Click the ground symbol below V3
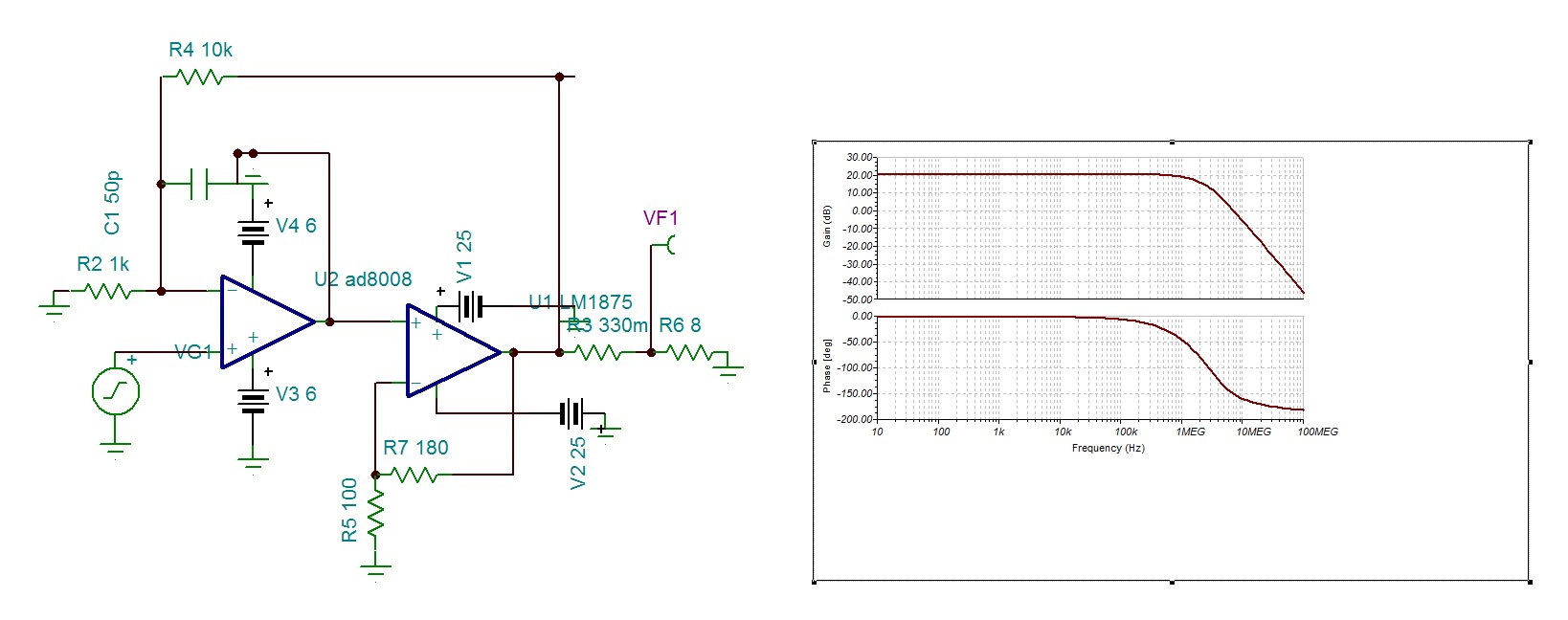 pos(253,464)
